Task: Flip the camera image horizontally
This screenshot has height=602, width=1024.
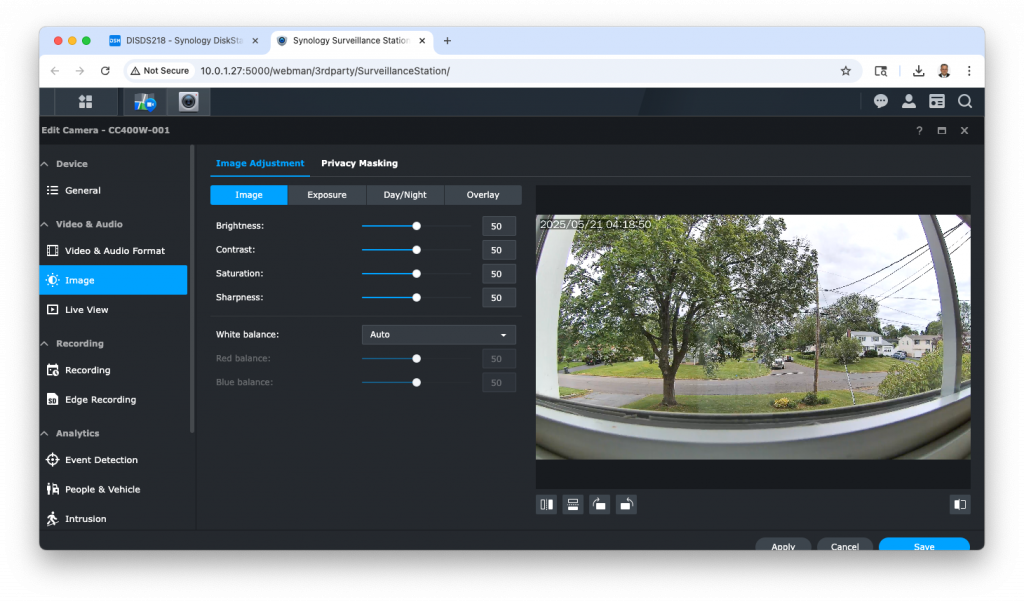Action: tap(546, 504)
